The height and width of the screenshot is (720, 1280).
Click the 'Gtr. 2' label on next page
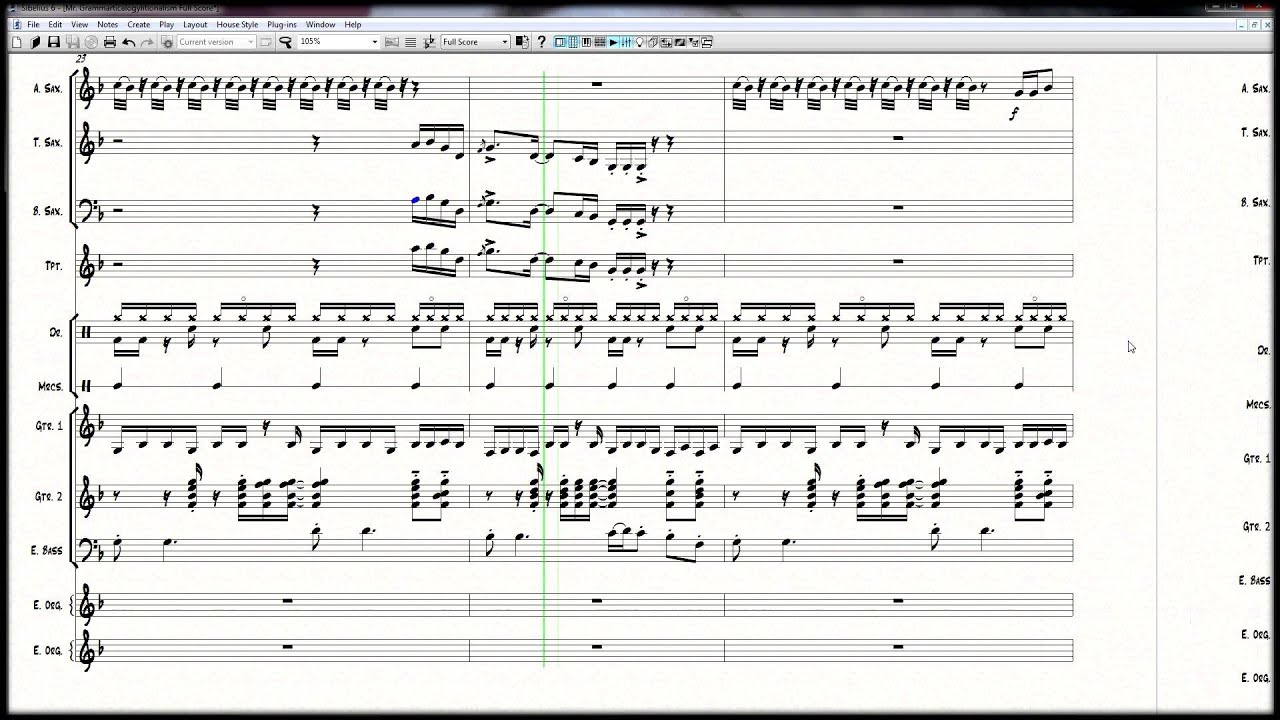(x=1256, y=526)
